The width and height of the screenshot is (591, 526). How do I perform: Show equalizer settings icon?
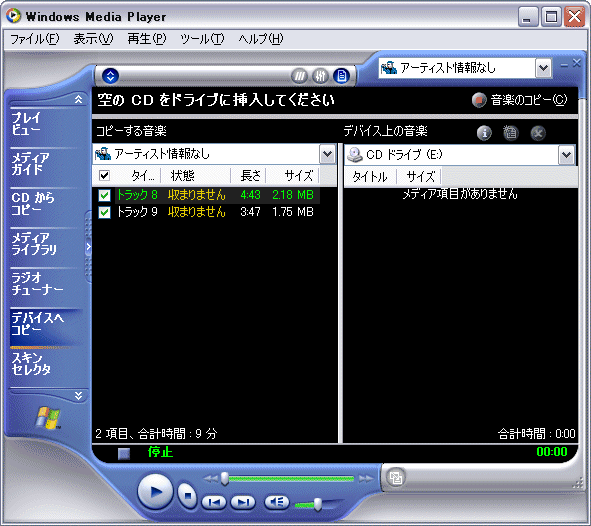321,76
